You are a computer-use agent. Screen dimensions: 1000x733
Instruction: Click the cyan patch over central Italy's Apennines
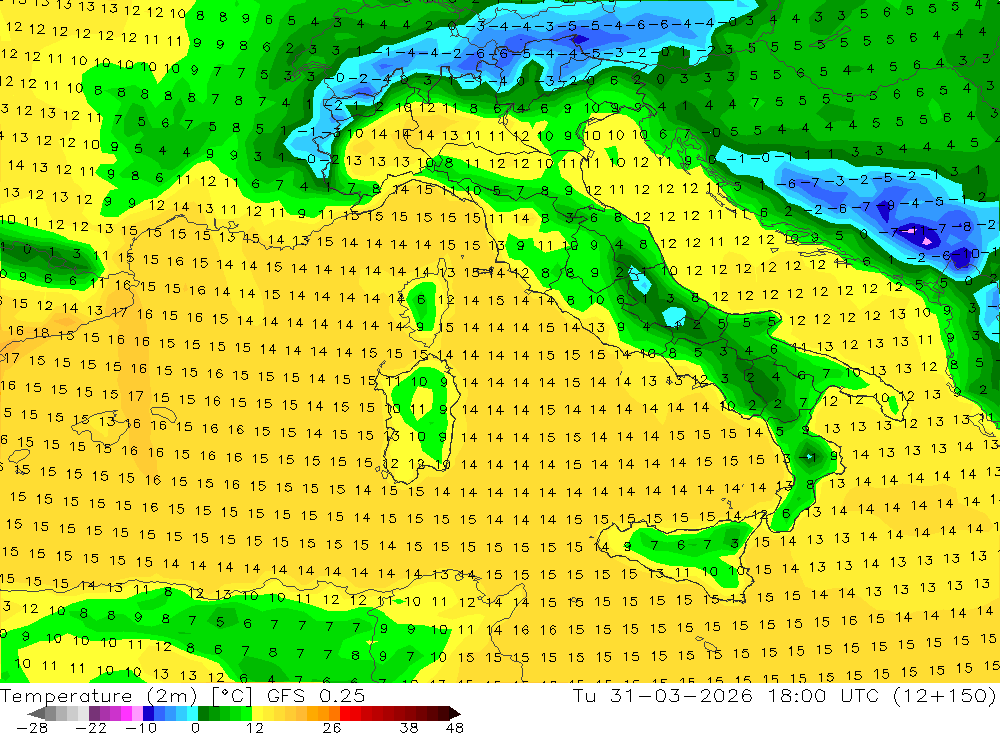click(673, 316)
